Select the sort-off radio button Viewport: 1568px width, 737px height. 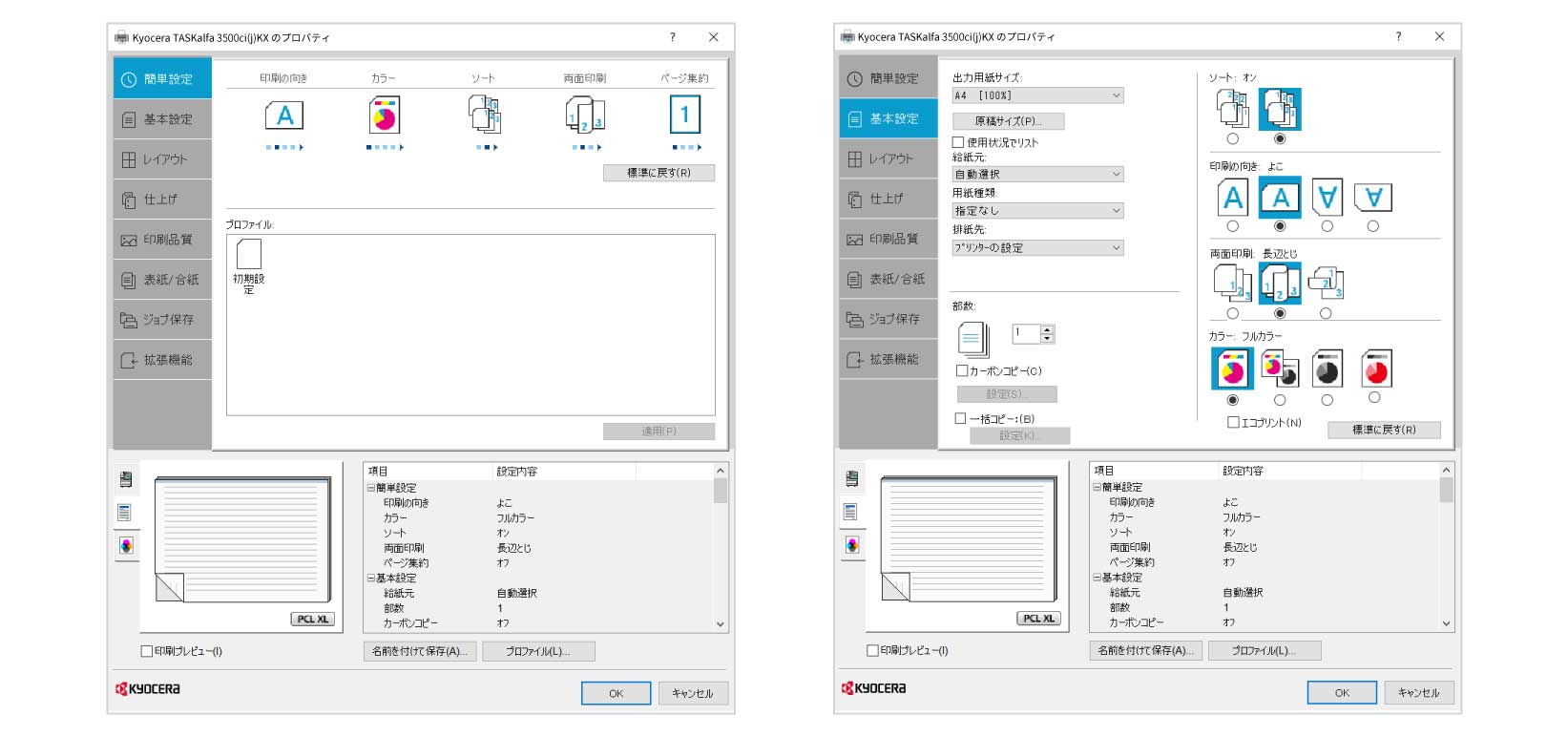(1233, 138)
